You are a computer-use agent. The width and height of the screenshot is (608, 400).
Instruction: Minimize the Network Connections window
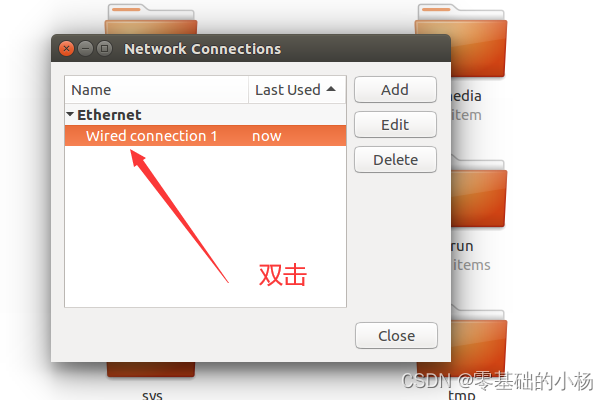pos(85,48)
